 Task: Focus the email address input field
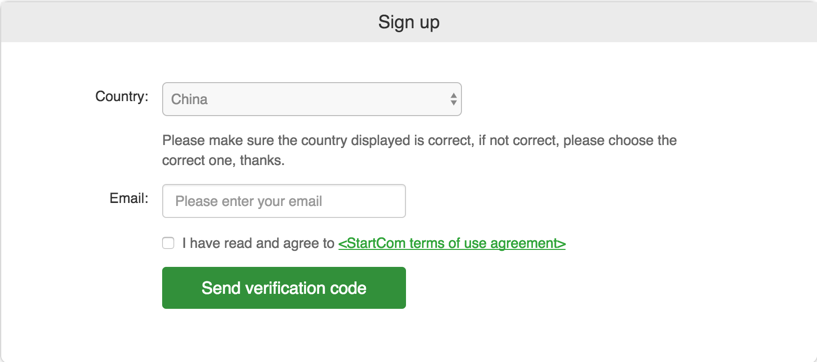click(x=284, y=201)
